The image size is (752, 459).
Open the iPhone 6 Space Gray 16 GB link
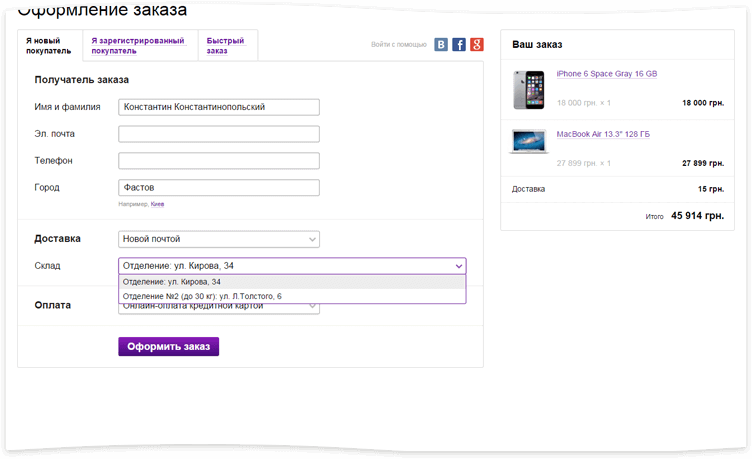(606, 74)
